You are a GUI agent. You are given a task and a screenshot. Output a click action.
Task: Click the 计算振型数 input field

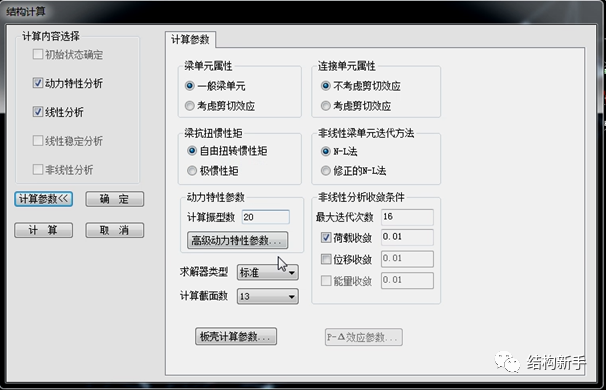pyautogui.click(x=266, y=217)
